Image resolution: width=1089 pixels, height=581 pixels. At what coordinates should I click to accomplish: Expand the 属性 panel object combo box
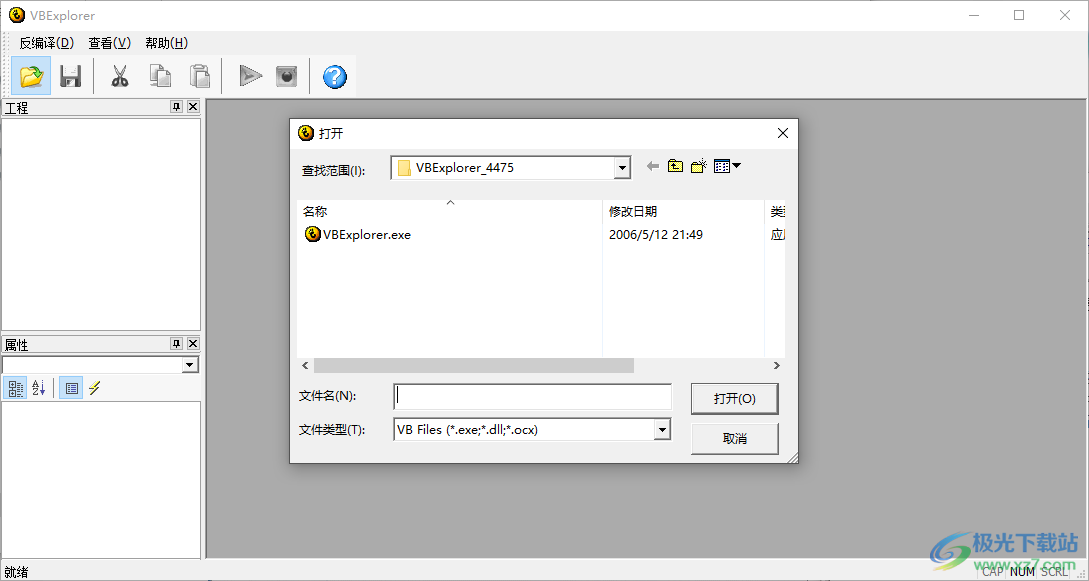click(190, 365)
